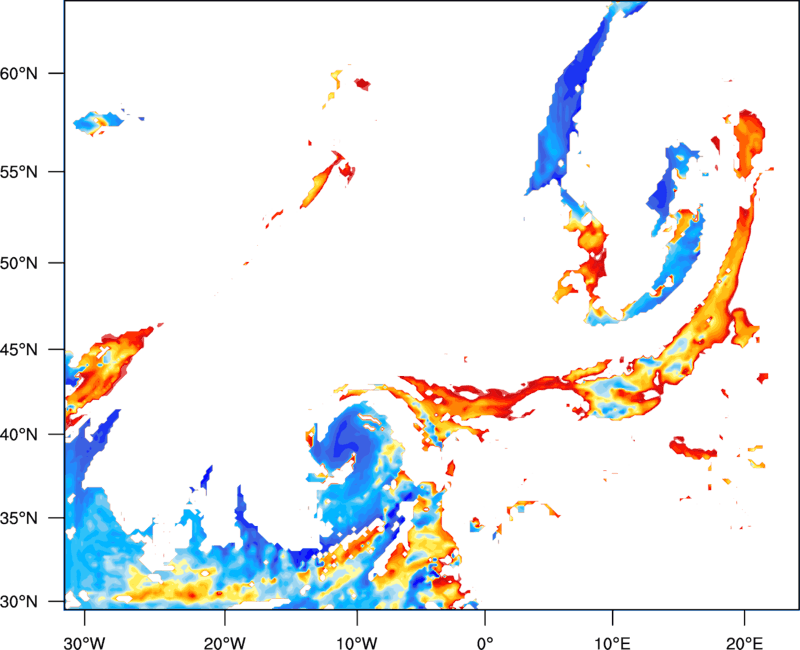The height and width of the screenshot is (650, 800).
Task: Click the 35°N latitude label
Action: pyautogui.click(x=19, y=518)
